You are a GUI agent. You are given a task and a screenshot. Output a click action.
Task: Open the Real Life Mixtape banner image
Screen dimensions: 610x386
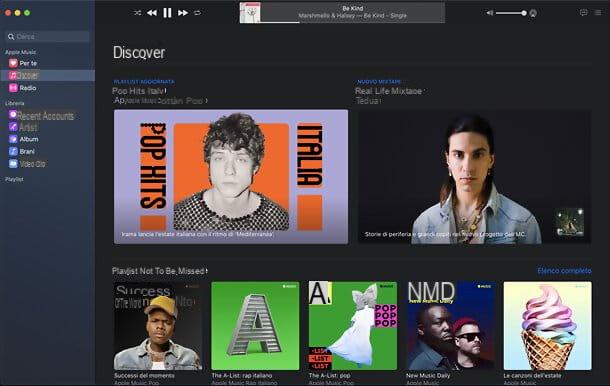point(475,177)
